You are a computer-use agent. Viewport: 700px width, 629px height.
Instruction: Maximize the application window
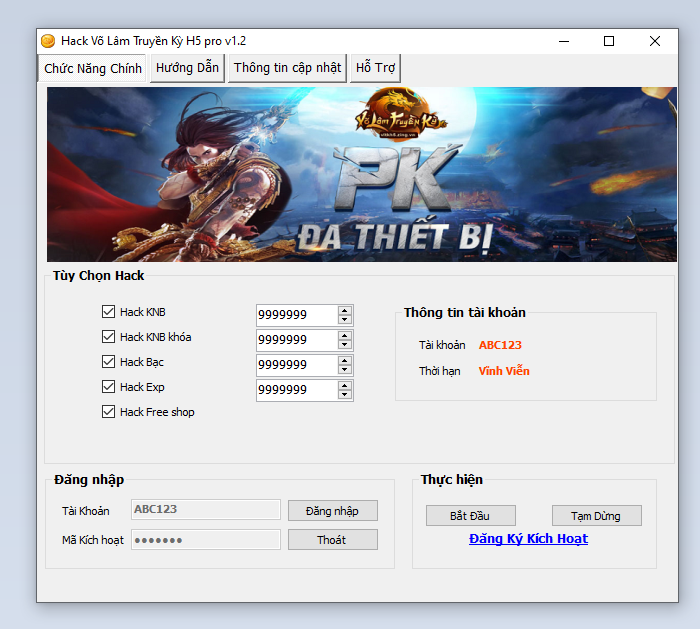pos(609,41)
